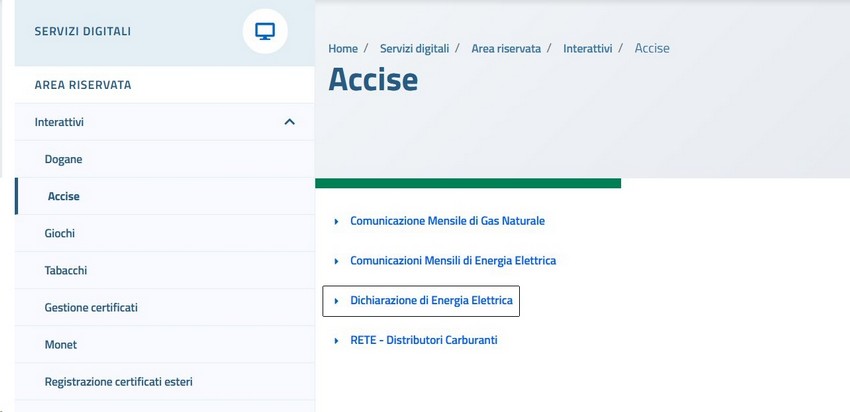Go to Servizi digitali breadcrumb

click(x=414, y=48)
